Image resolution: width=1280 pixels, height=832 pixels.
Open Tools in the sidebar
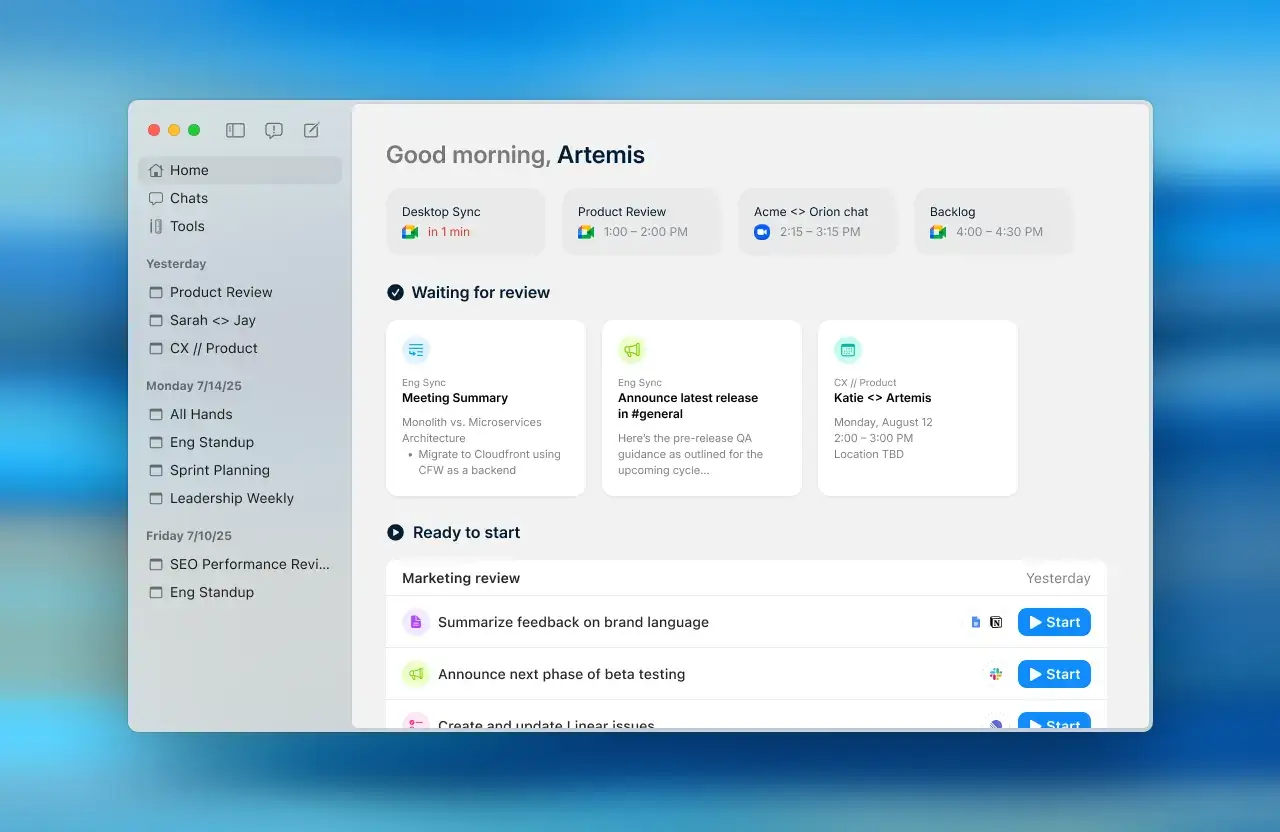[240, 226]
